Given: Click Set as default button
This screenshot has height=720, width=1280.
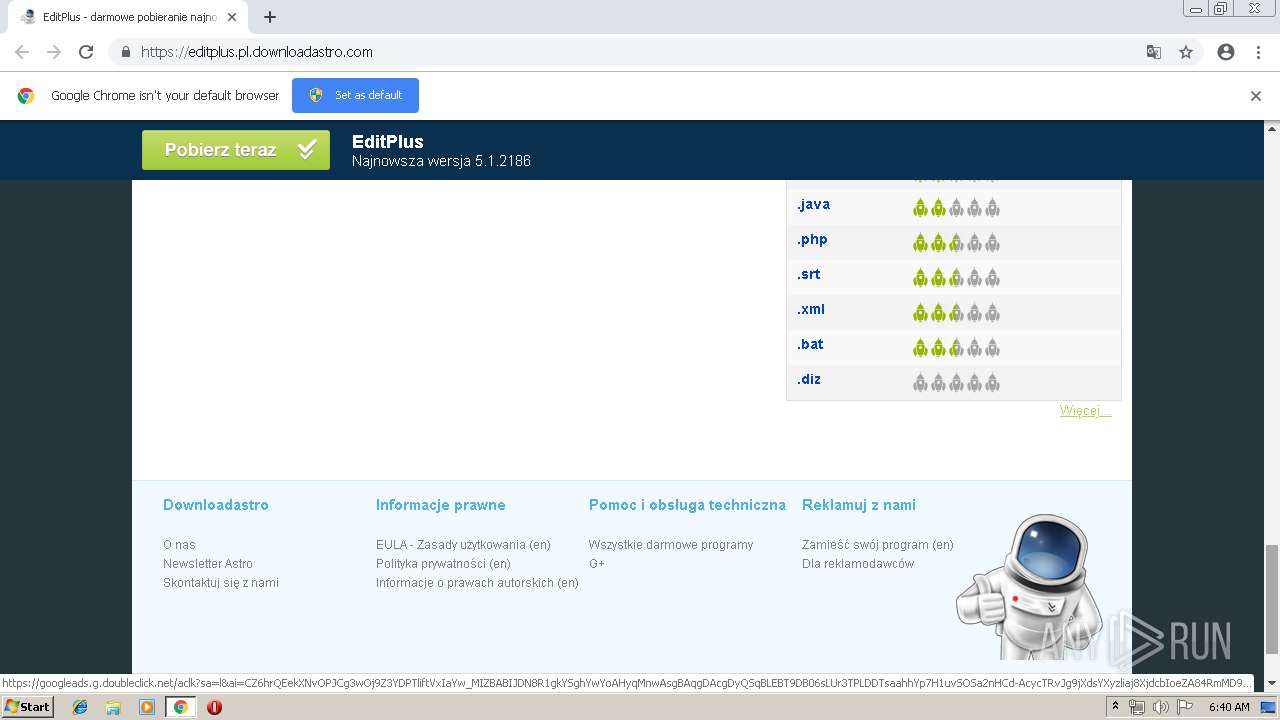Looking at the screenshot, I should point(355,95).
